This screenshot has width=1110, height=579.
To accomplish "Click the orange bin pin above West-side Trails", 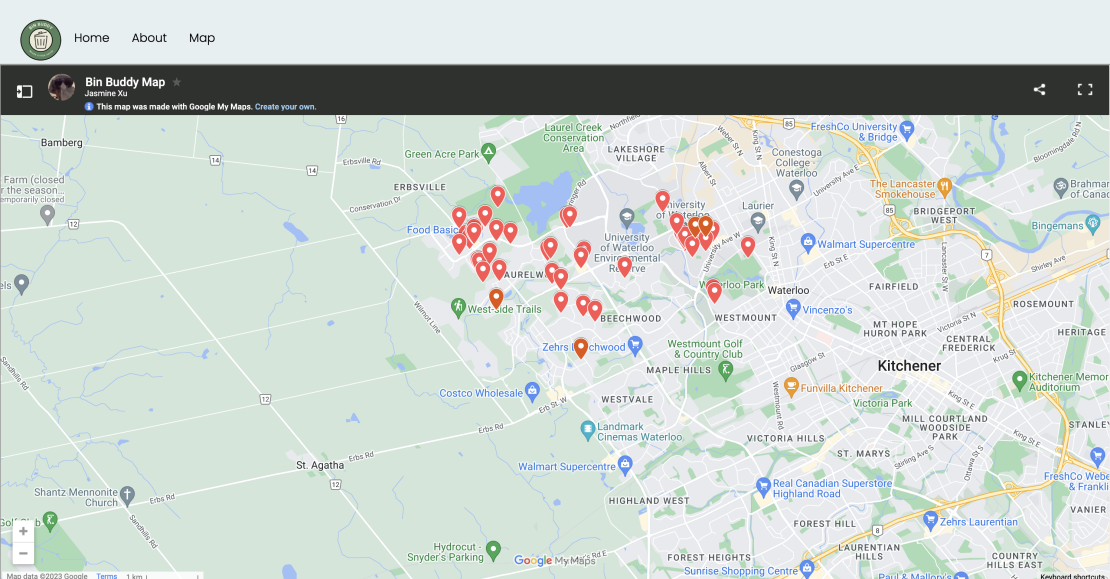I will 496,298.
